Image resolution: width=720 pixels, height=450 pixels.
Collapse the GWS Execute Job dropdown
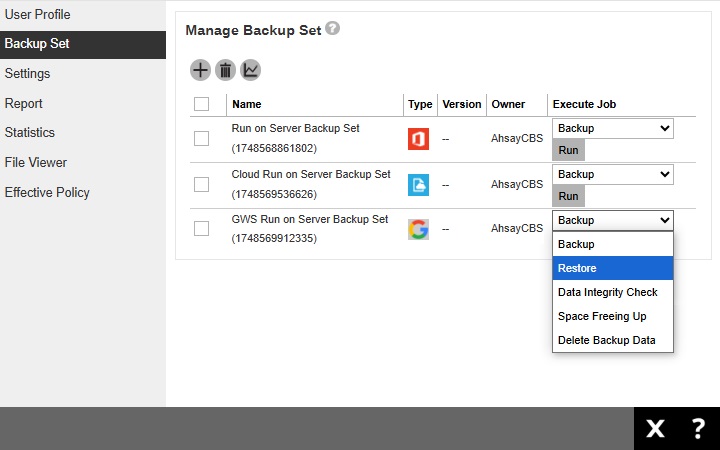pos(612,220)
